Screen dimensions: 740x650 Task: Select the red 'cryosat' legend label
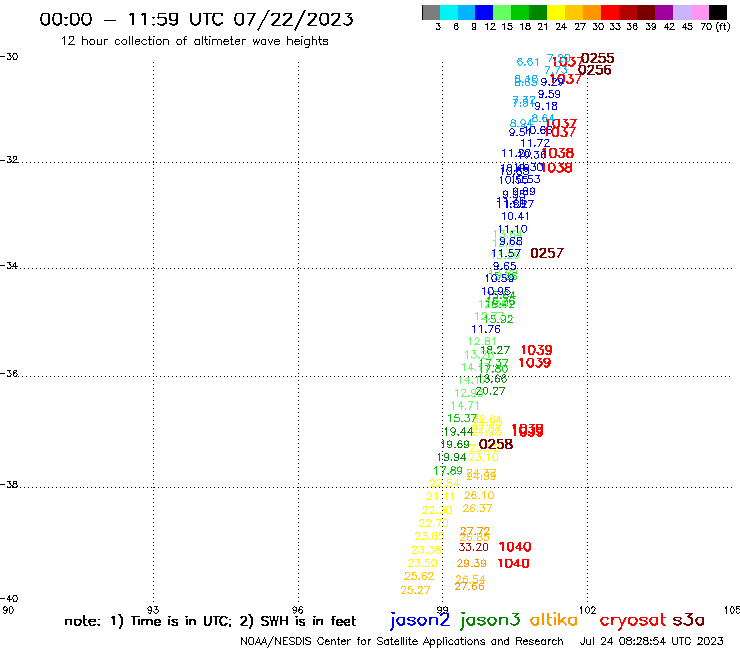[x=632, y=620]
